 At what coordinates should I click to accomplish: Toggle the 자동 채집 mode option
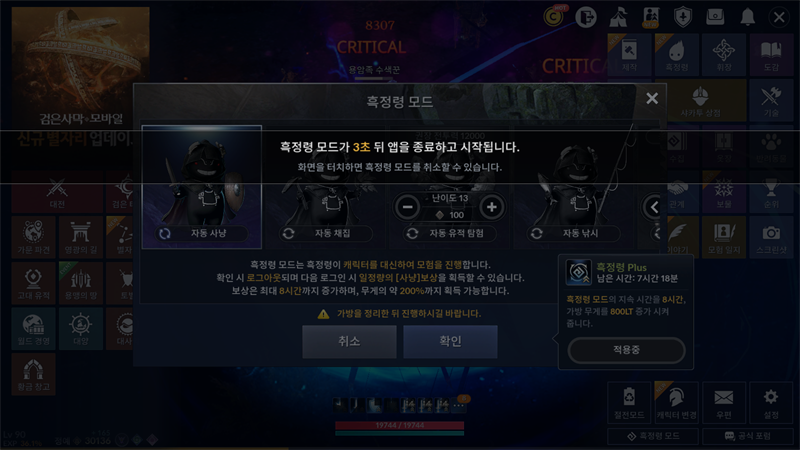326,233
